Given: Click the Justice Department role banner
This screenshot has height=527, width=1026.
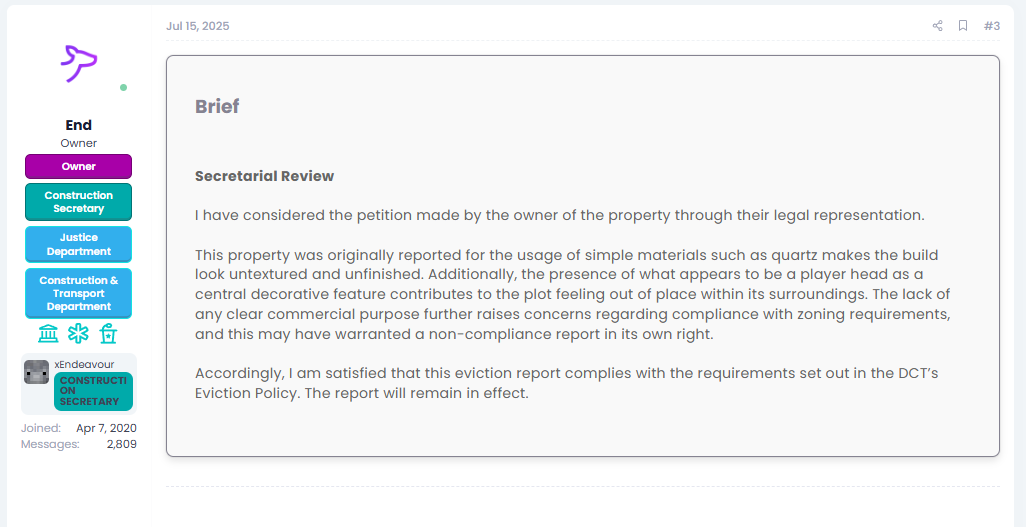Looking at the screenshot, I should tap(79, 244).
